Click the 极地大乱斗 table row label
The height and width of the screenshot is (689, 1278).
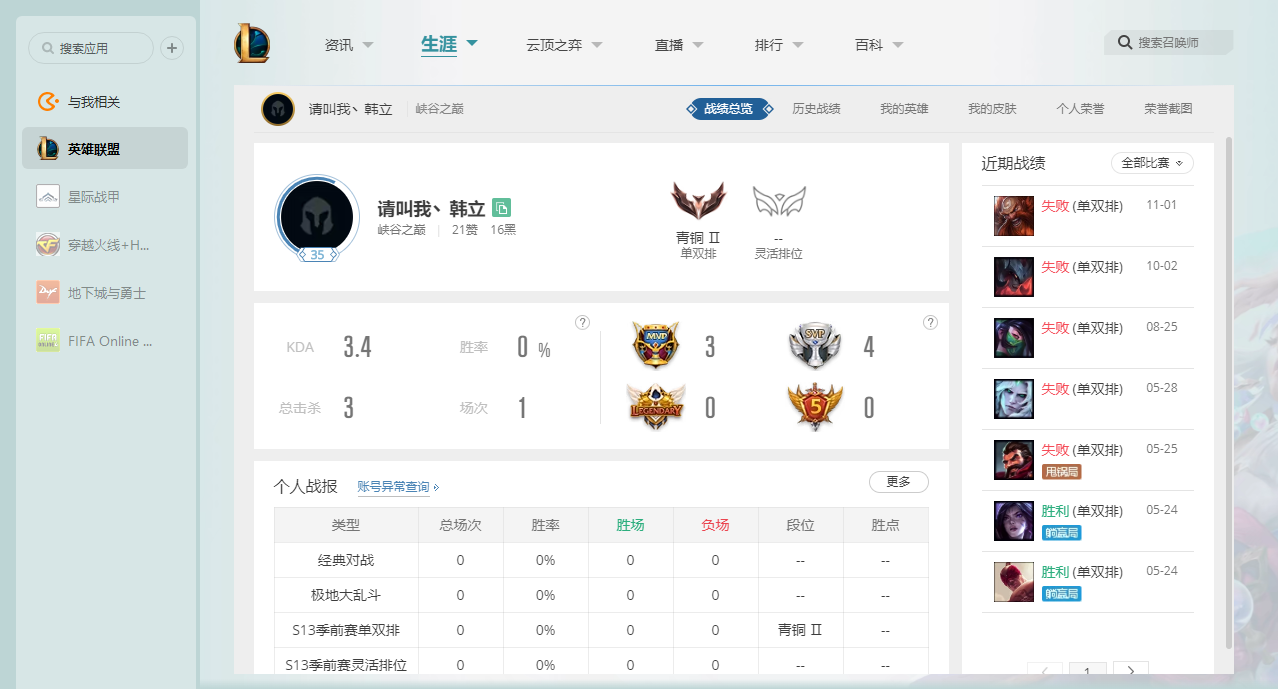[346, 595]
